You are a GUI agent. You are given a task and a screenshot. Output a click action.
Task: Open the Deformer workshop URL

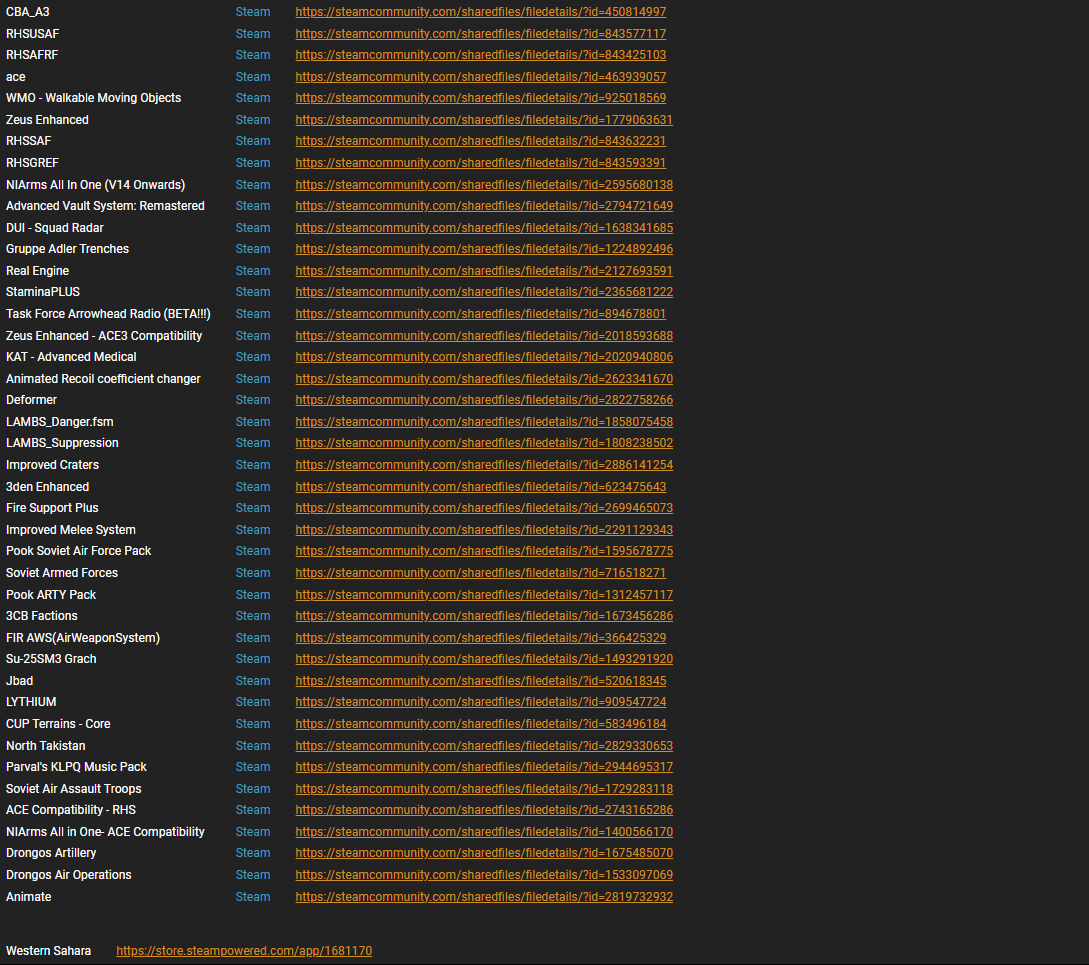click(484, 400)
